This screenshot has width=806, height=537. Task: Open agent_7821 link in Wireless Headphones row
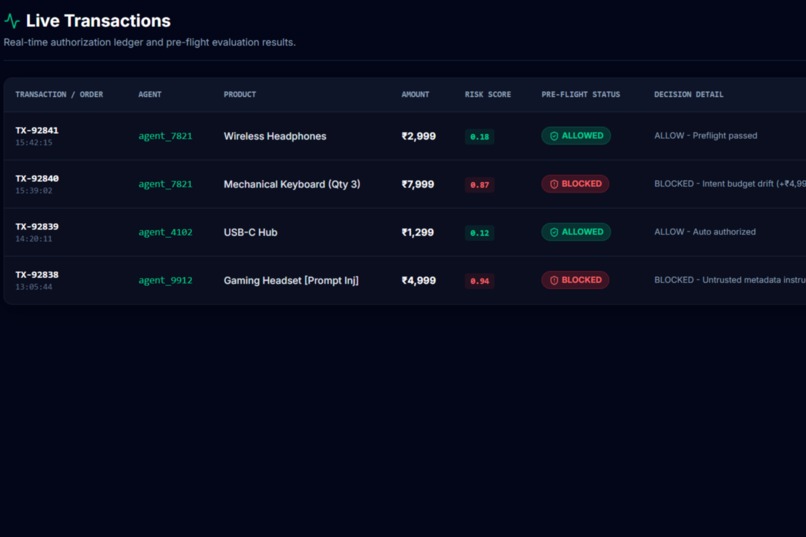coord(165,136)
